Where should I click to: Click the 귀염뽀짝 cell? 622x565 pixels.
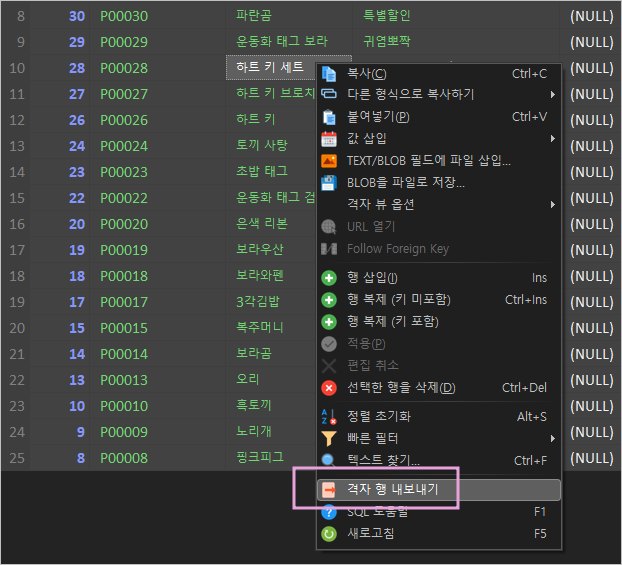click(456, 42)
